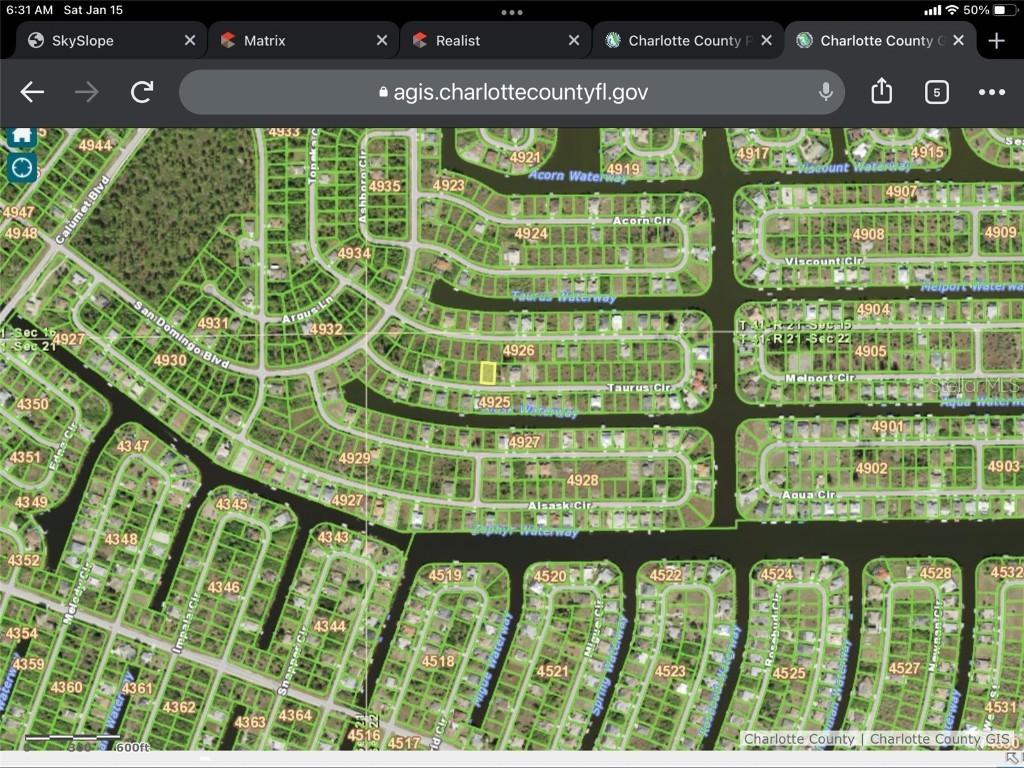1024x768 pixels.
Task: Tap the agis.charlottecountyfl.gov address bar
Action: [520, 92]
